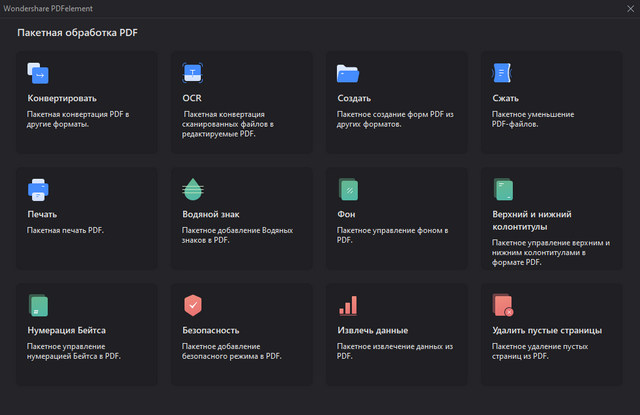This screenshot has height=415, width=640.
Task: Click the Водяной знак icon
Action: (x=193, y=189)
